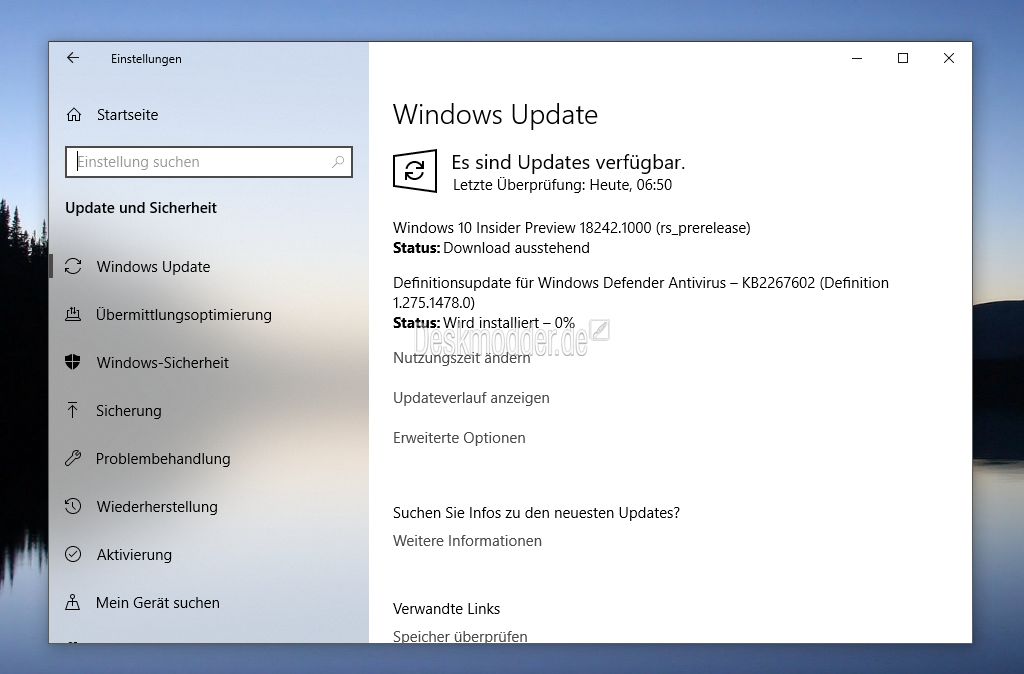
Task: Click the Speicher überprüfen link
Action: point(460,635)
